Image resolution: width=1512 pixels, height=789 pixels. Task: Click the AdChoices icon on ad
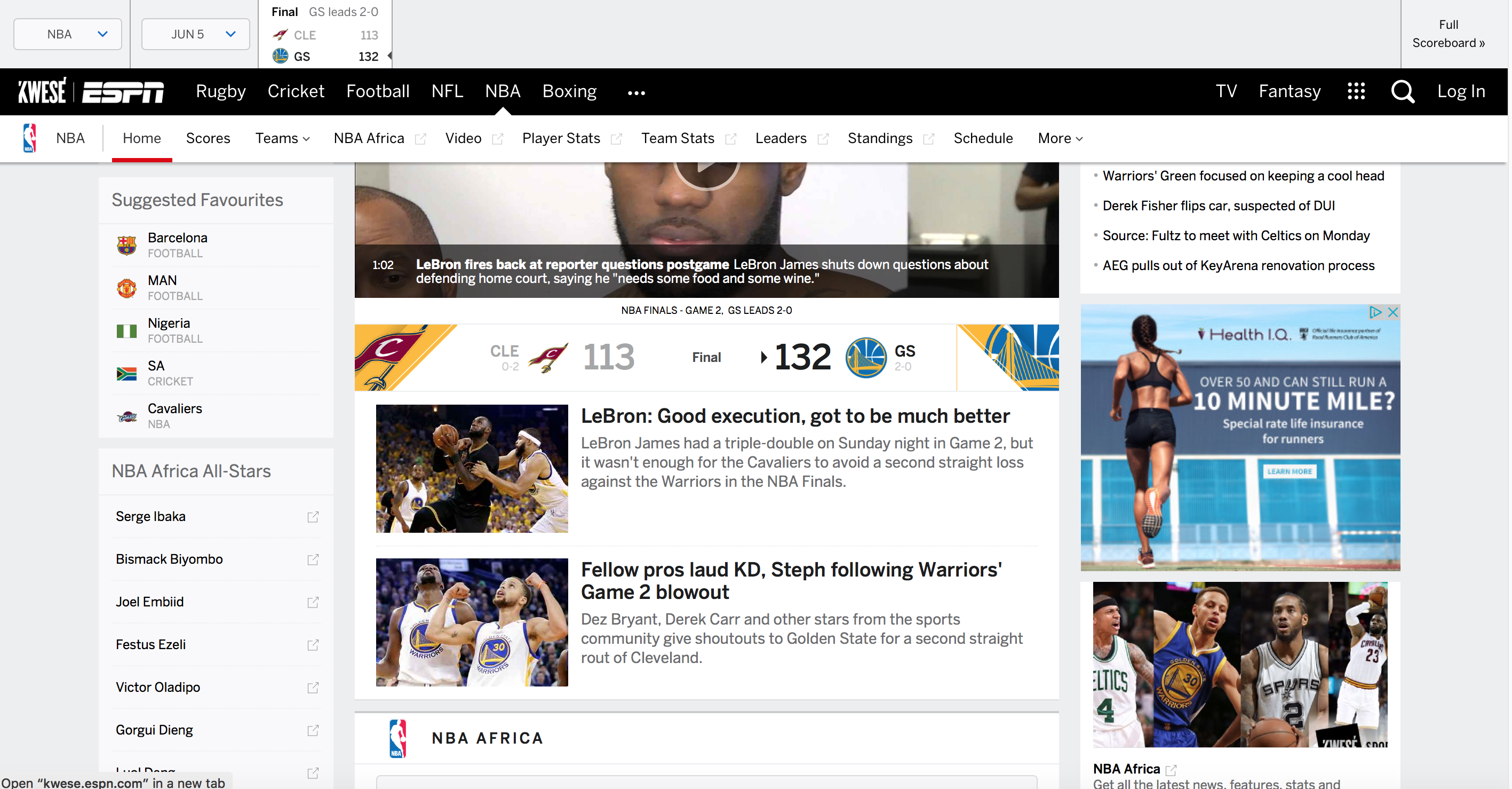coord(1375,312)
